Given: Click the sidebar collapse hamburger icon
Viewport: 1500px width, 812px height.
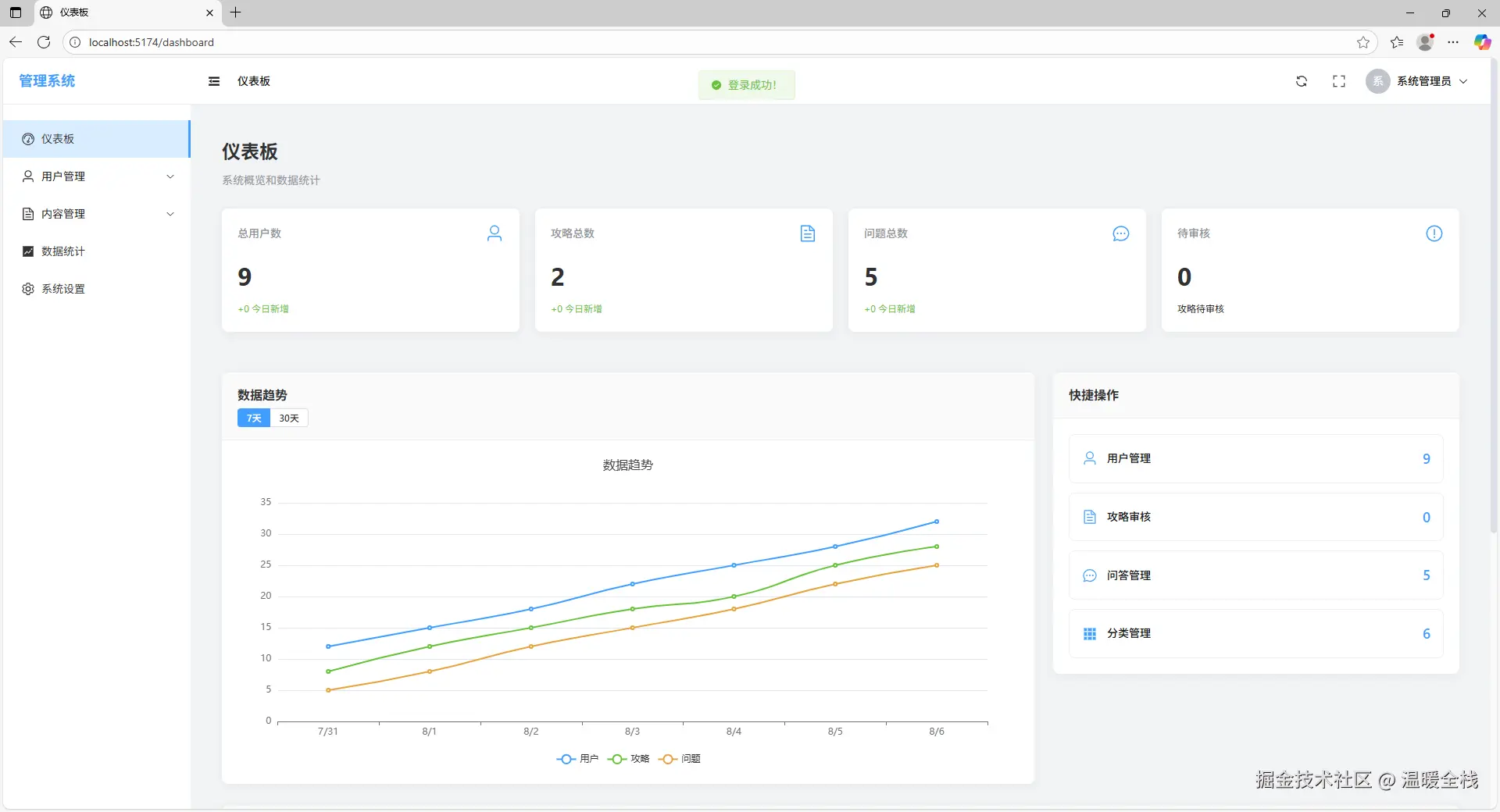Looking at the screenshot, I should point(214,81).
